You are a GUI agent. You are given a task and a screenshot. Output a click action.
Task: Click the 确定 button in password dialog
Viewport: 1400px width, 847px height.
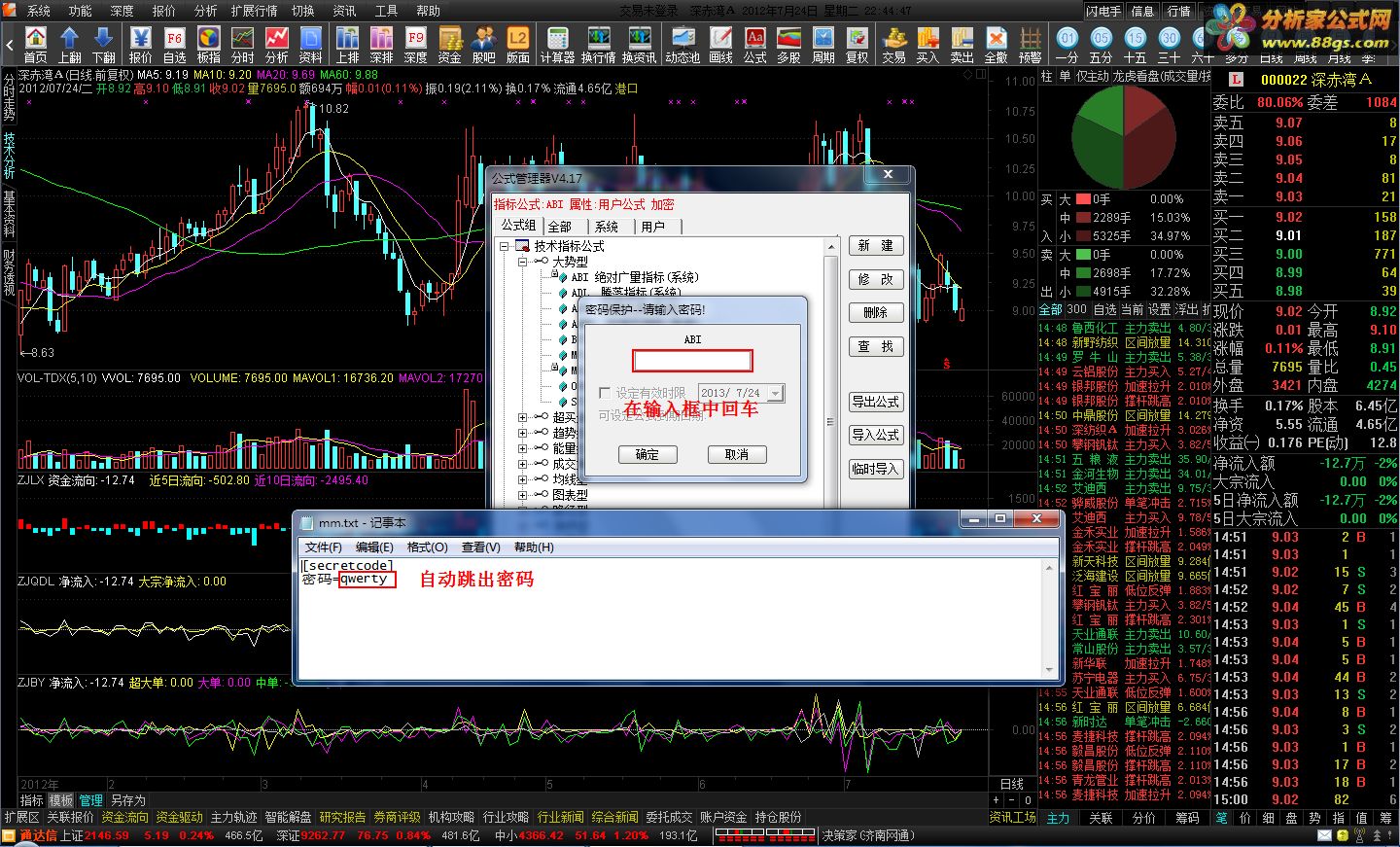click(x=647, y=454)
